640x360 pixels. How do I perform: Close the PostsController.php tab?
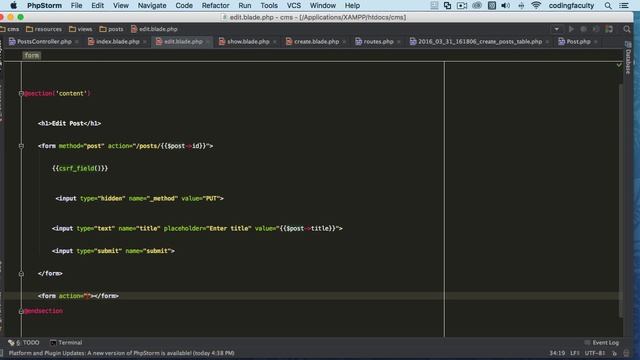point(77,42)
